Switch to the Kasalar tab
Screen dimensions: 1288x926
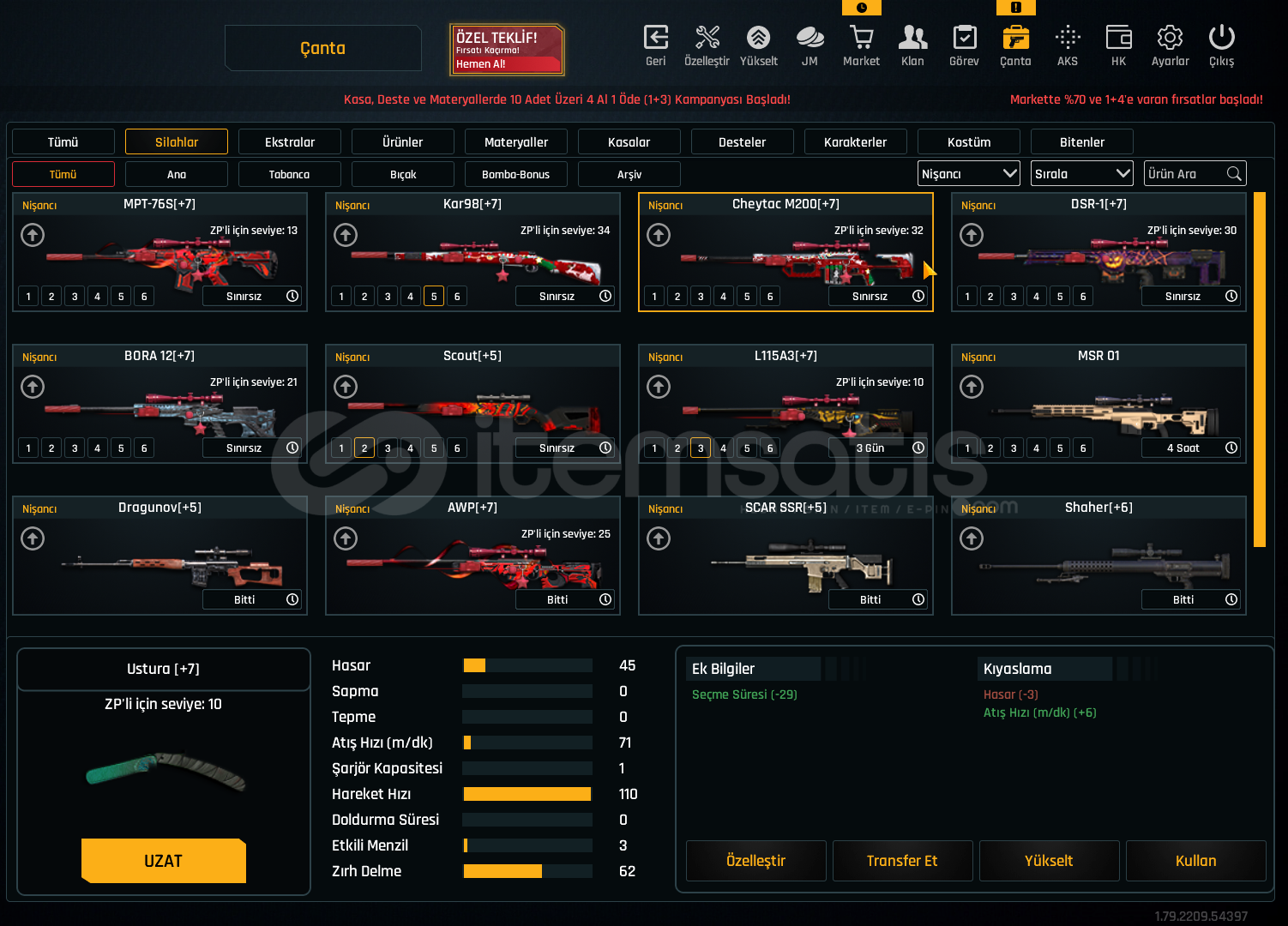[629, 141]
